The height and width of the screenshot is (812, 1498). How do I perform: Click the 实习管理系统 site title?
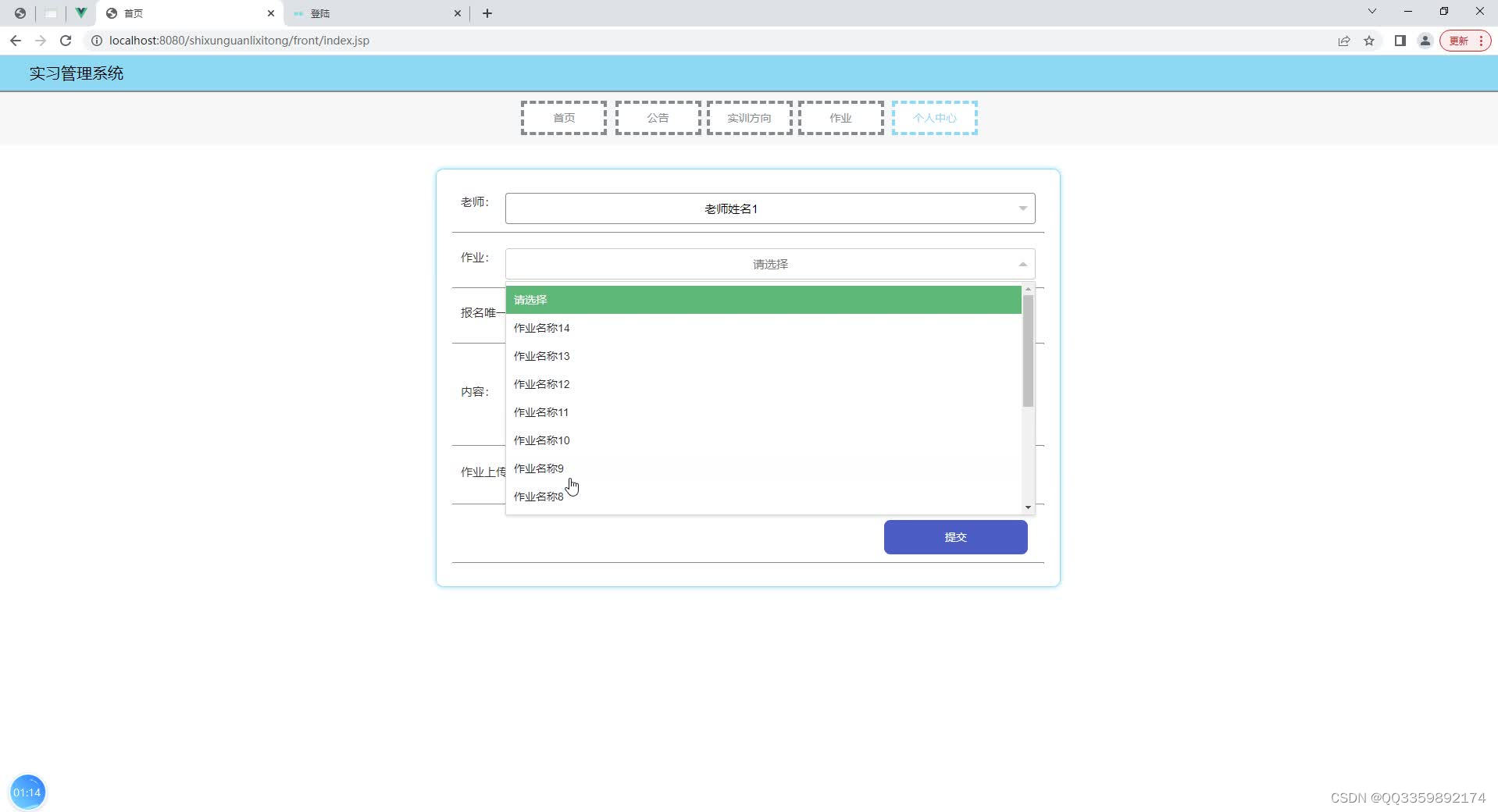[77, 73]
